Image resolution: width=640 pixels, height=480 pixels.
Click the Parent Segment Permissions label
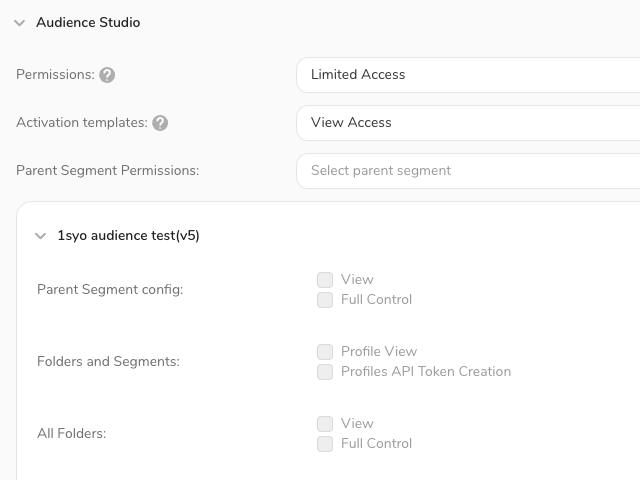click(107, 170)
